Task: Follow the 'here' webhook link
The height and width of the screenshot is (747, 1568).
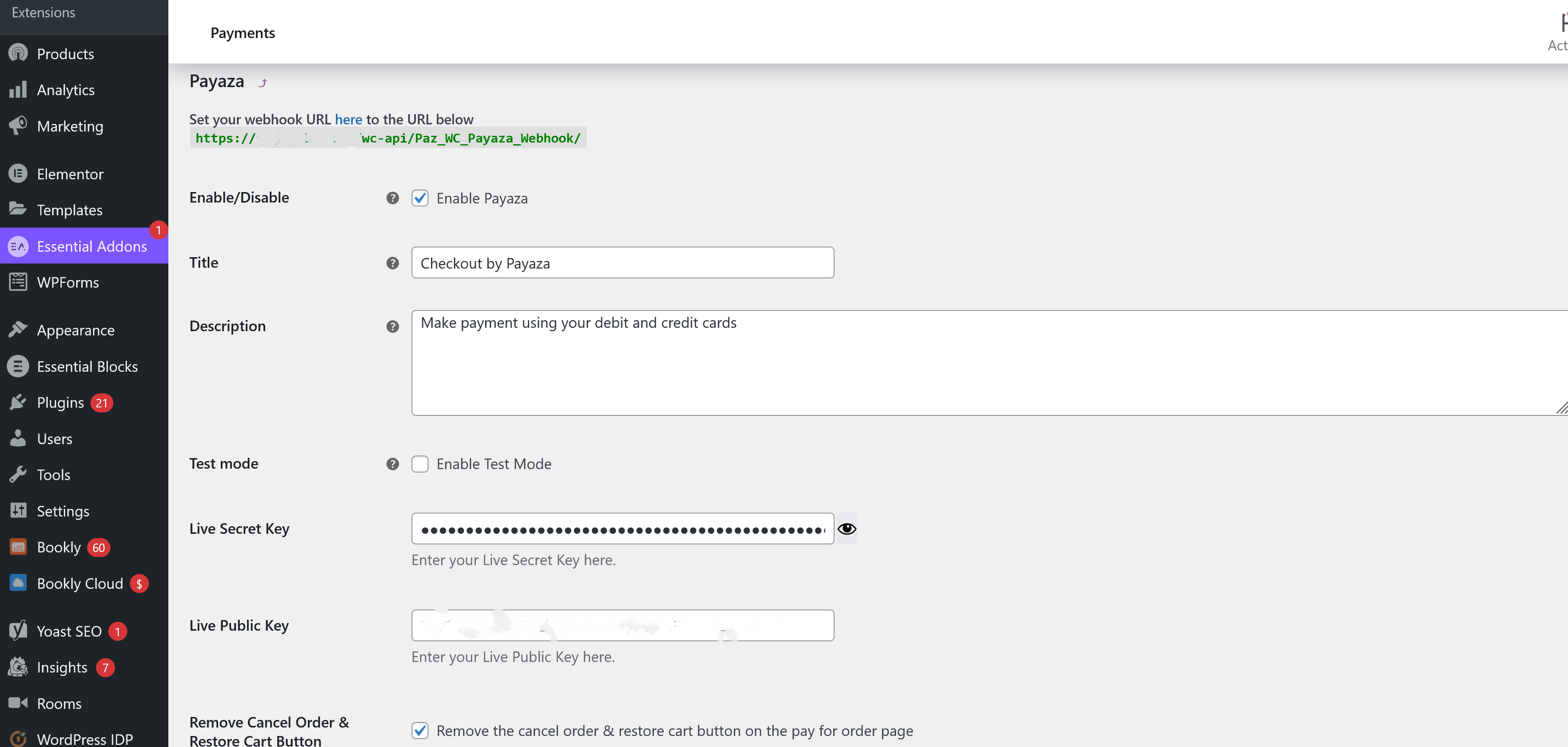Action: click(x=348, y=119)
